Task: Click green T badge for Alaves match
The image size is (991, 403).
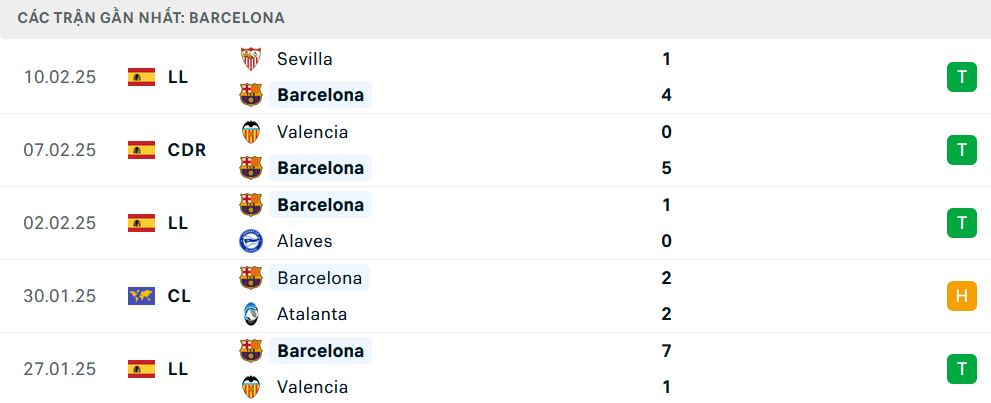Action: point(961,223)
